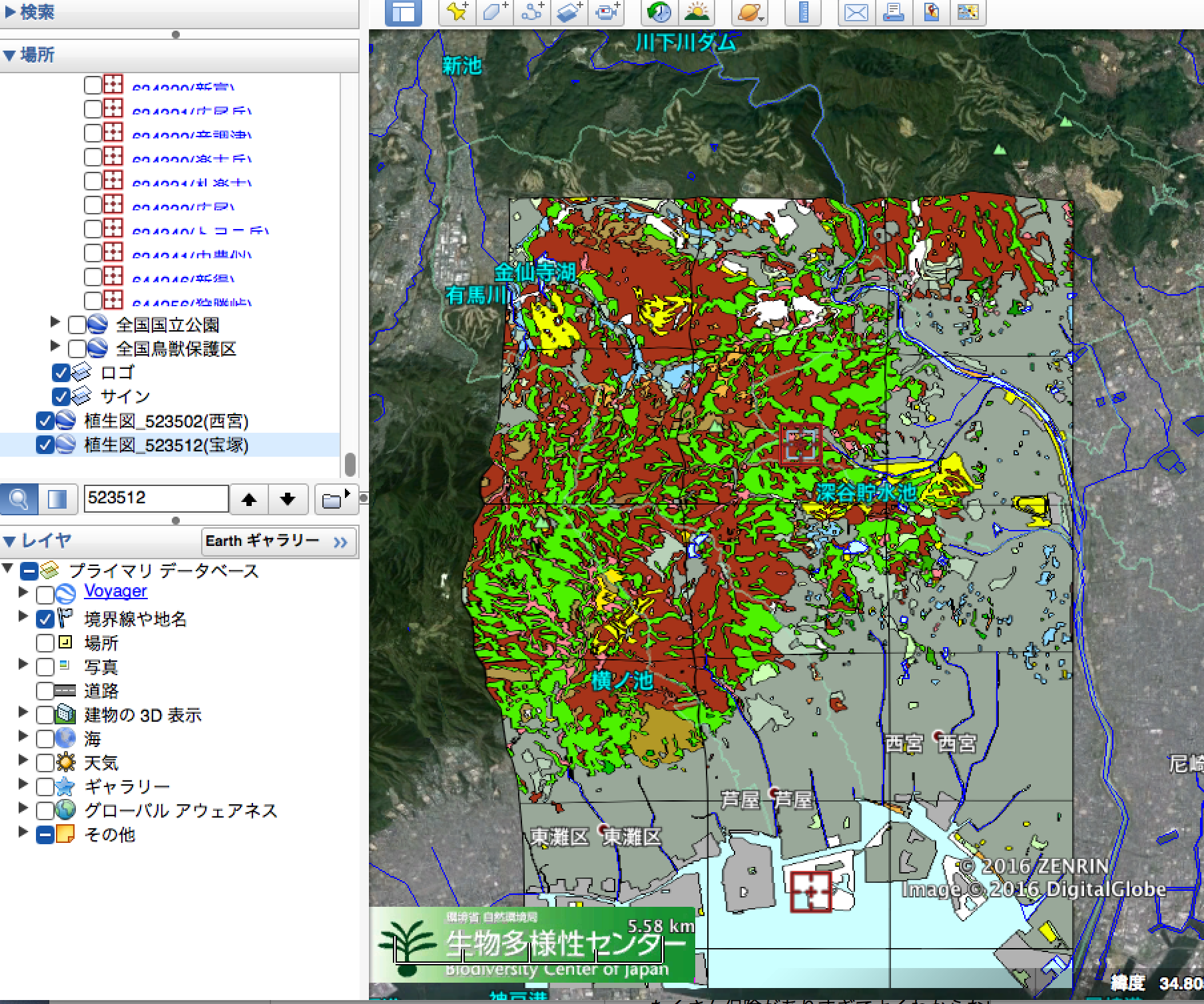Viewport: 1204px width, 1004px height.
Task: Open the Voyager link in Layers
Action: pos(115,591)
